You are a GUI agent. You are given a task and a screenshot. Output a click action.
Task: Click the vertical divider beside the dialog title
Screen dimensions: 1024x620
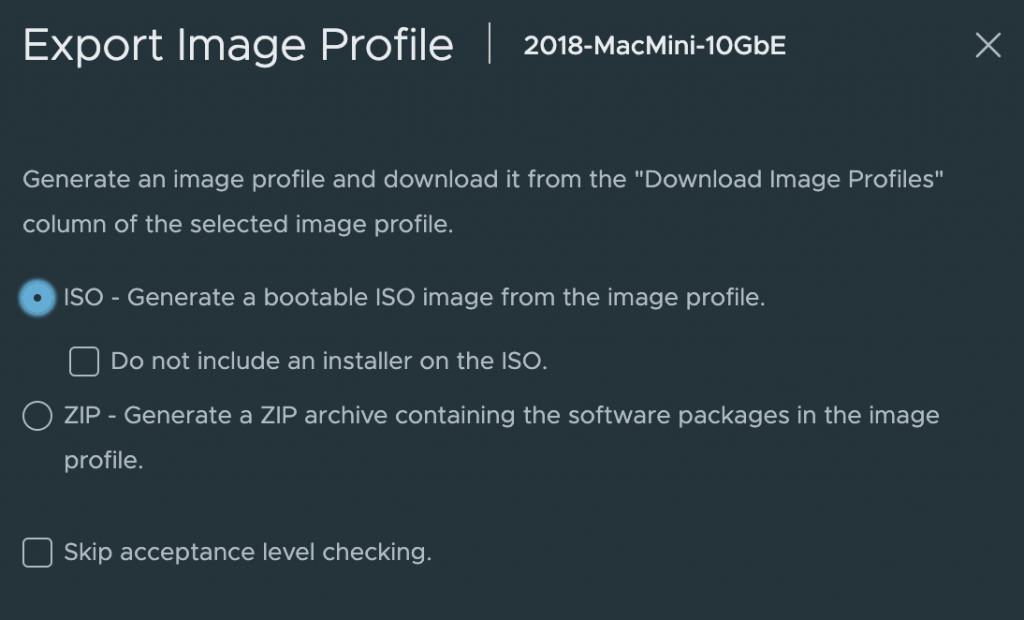[x=490, y=45]
